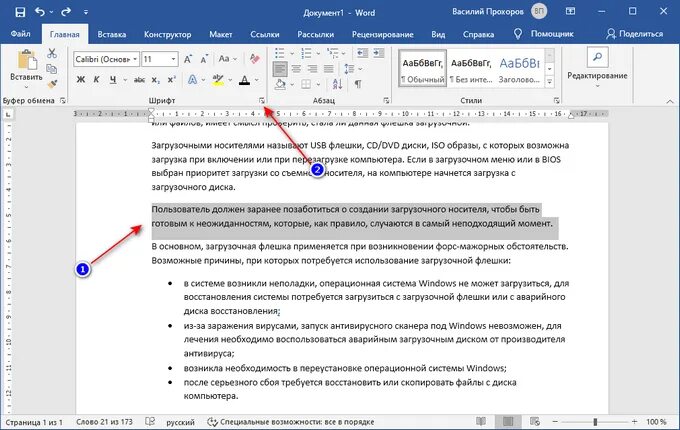Apply the Обычный style
The image size is (680, 430).
[422, 69]
